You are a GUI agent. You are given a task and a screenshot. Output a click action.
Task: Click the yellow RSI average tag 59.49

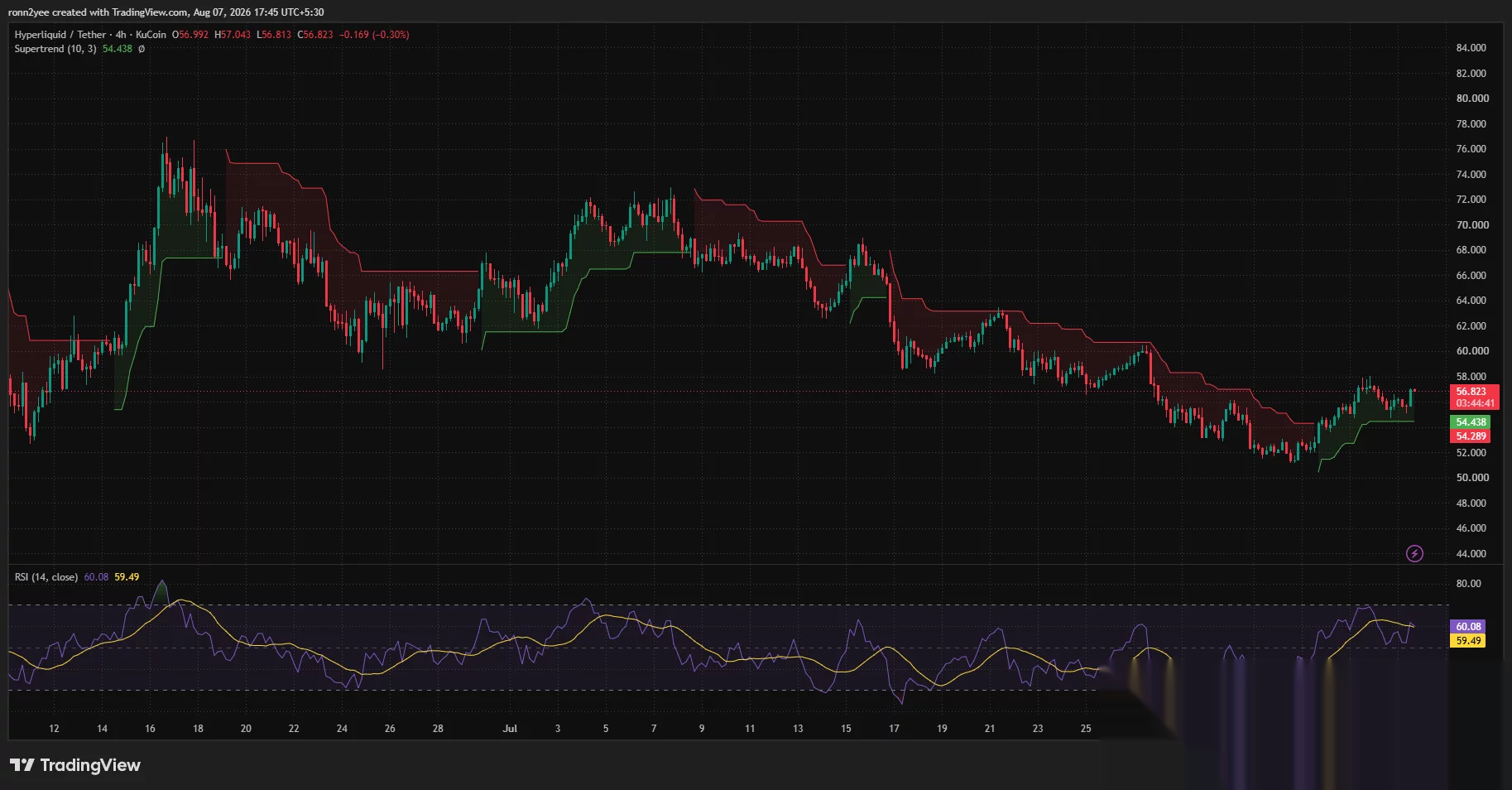pos(1468,641)
